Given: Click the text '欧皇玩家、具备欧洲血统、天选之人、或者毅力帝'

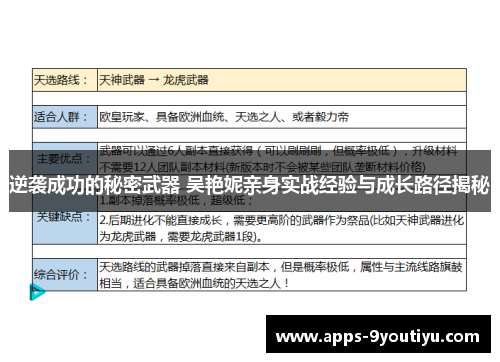Looking at the screenshot, I should click(x=224, y=117).
